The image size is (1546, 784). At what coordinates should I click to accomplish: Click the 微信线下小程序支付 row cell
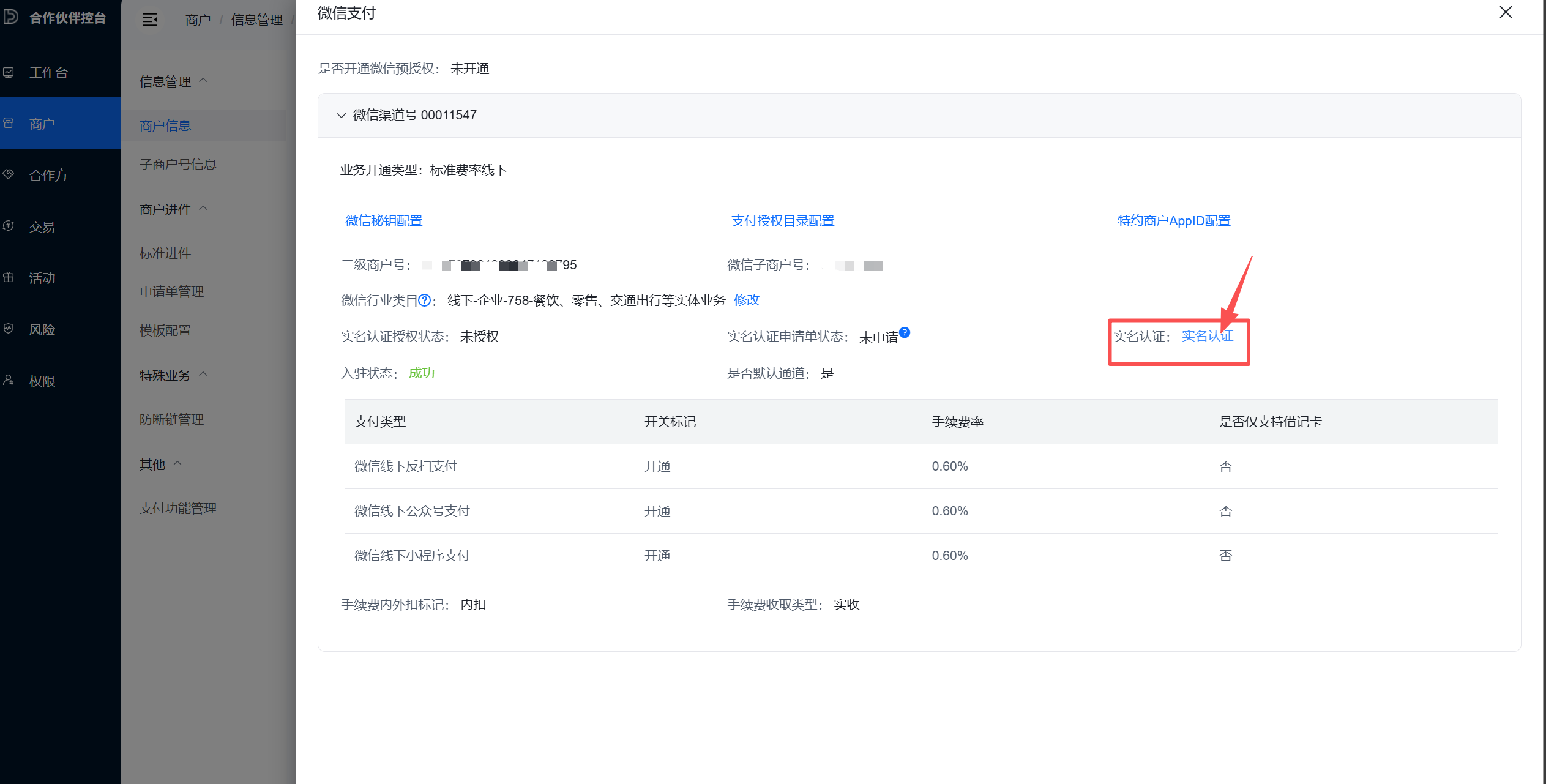(x=412, y=556)
